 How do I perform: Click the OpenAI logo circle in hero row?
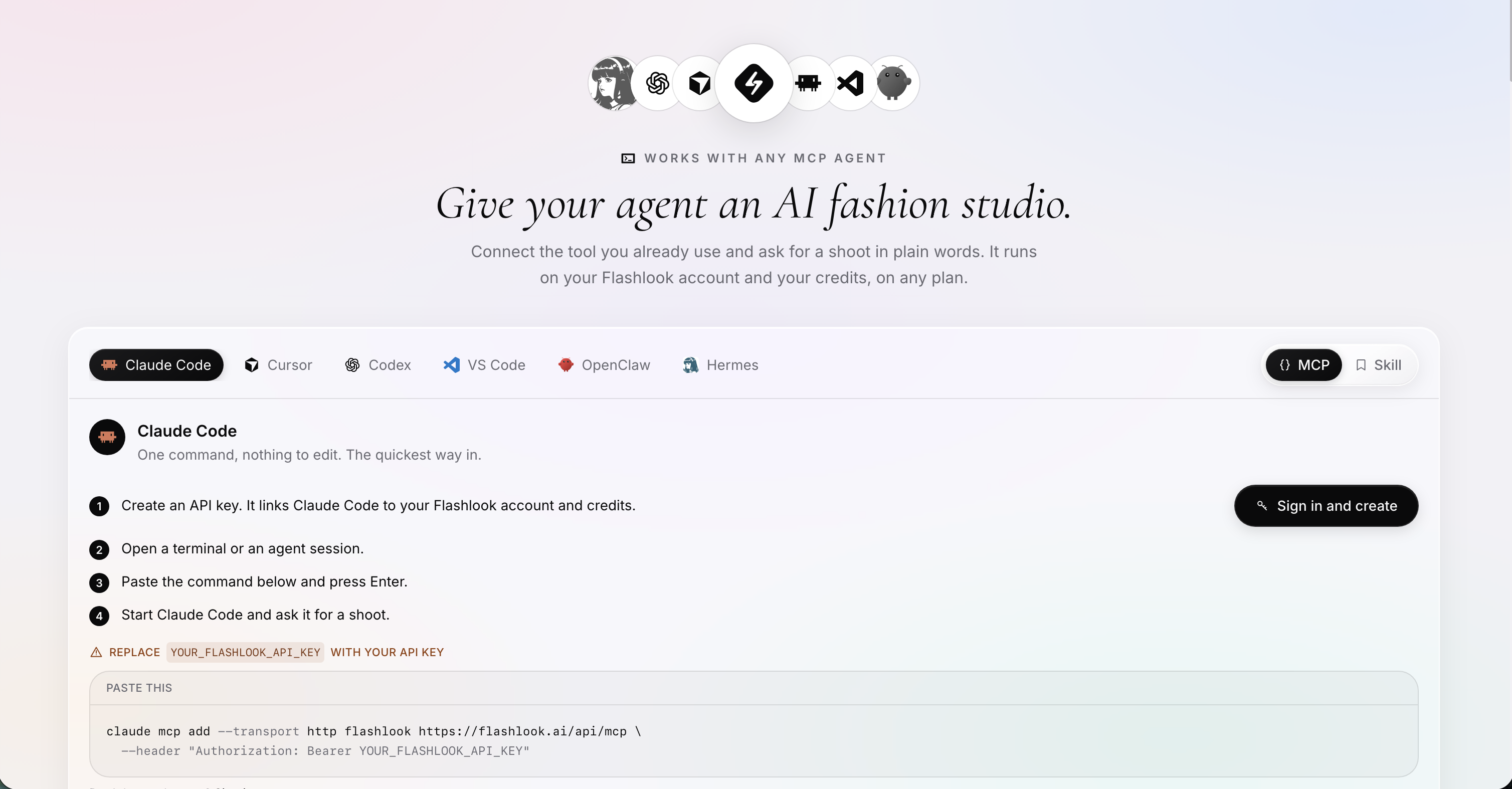pos(657,83)
